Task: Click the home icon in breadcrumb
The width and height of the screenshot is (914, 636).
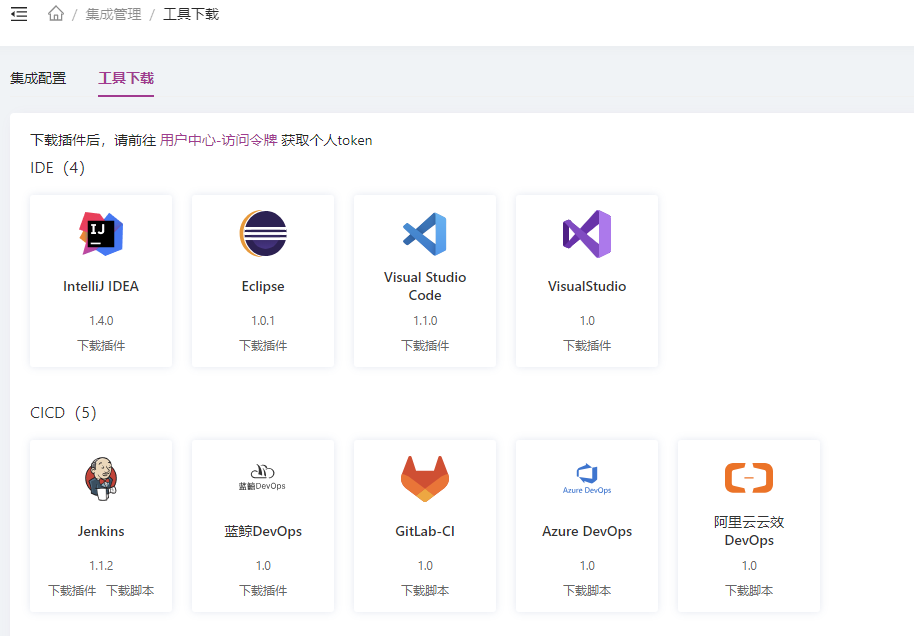Action: pos(56,14)
